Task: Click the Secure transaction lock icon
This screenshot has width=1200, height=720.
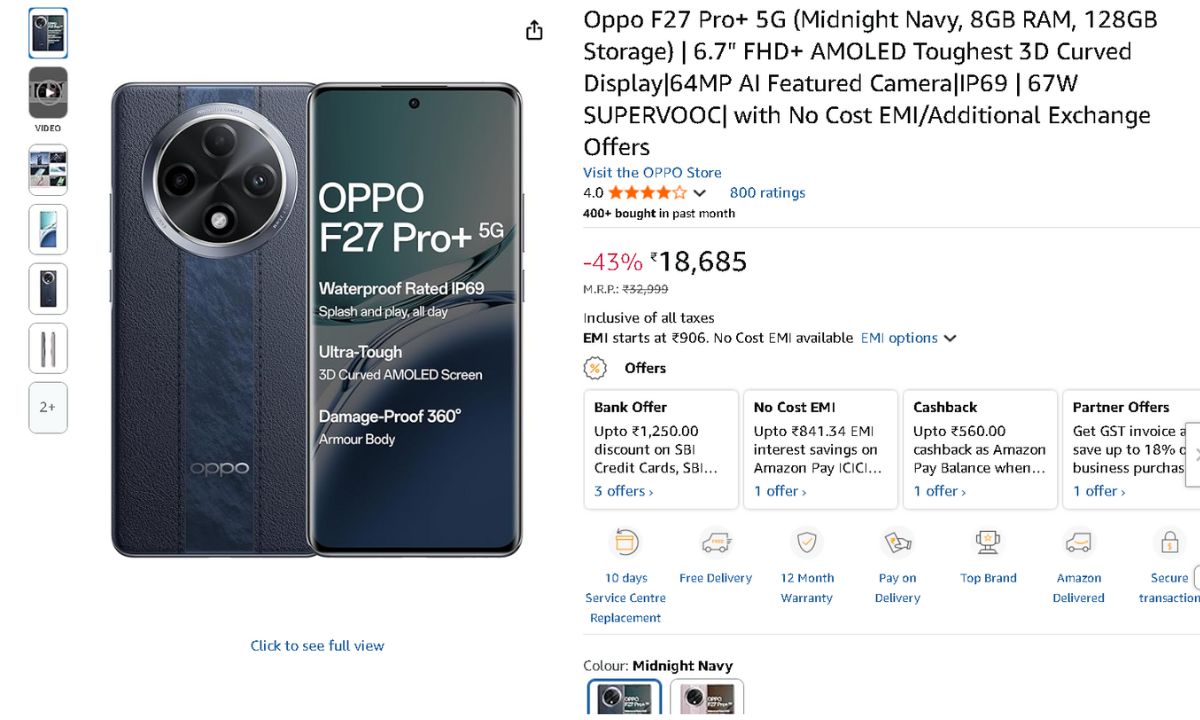Action: [1169, 543]
